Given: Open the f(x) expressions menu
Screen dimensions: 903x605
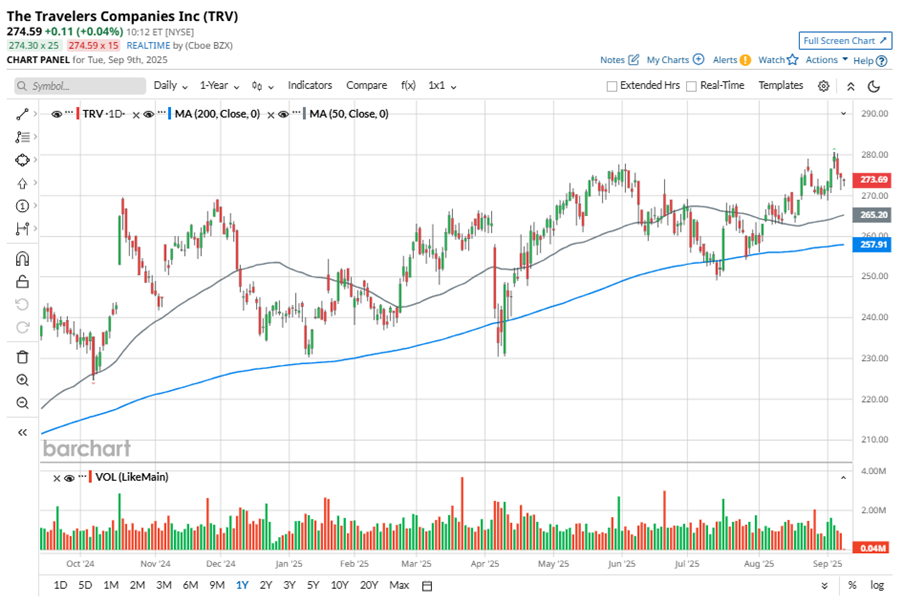Looking at the screenshot, I should tap(408, 86).
